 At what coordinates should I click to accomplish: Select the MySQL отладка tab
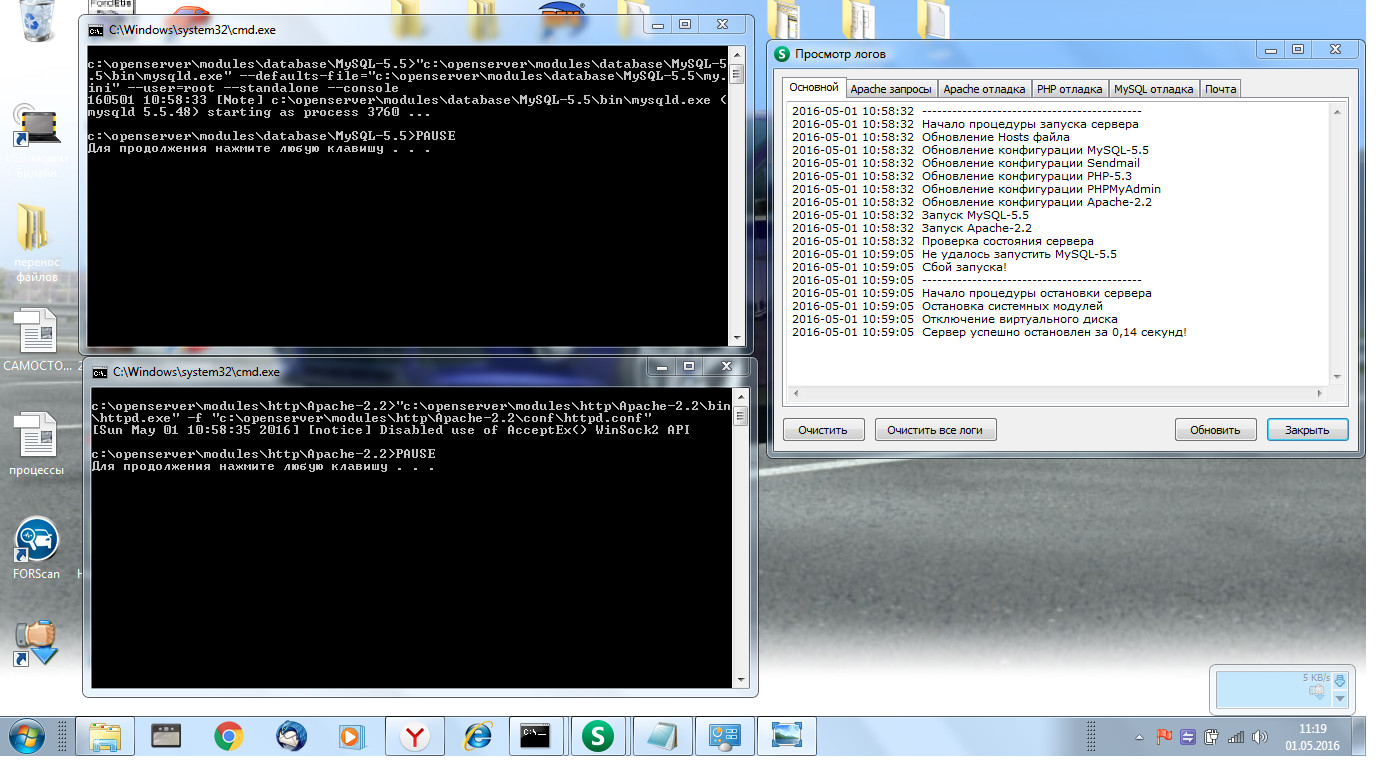[1153, 89]
